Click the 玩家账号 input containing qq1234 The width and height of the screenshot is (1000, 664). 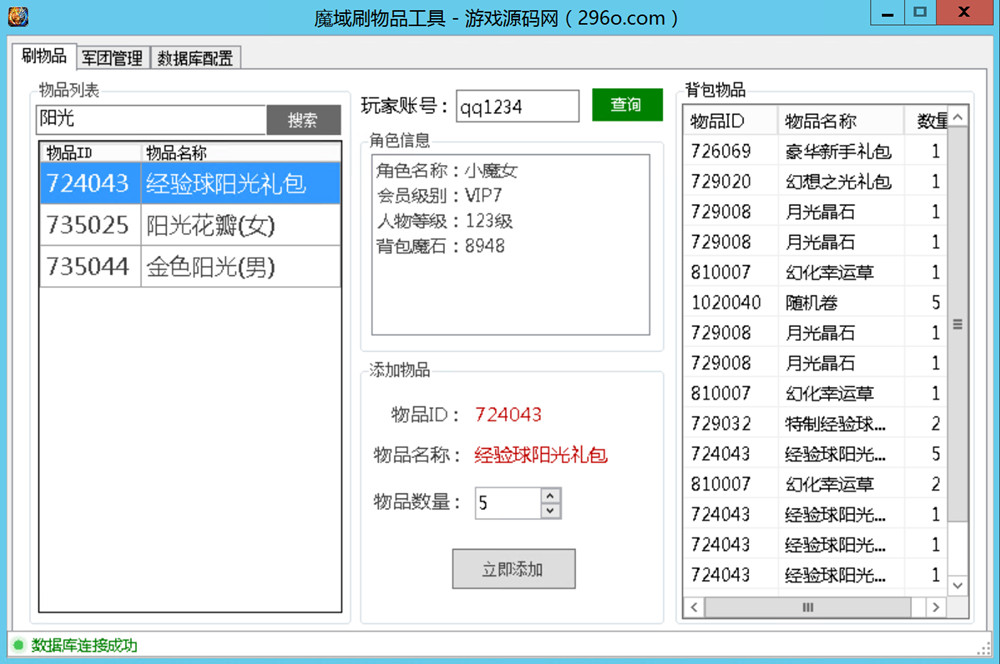(x=516, y=107)
